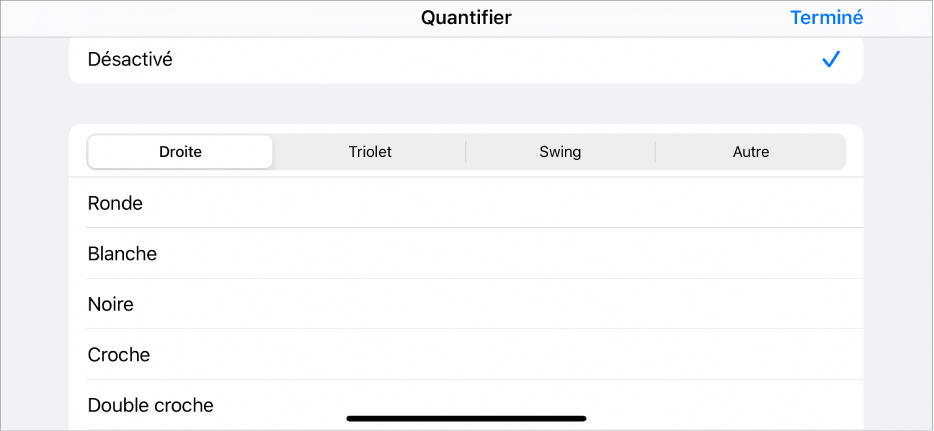Click empty right side of Blanche row
This screenshot has height=431, width=934.
pyautogui.click(x=700, y=254)
